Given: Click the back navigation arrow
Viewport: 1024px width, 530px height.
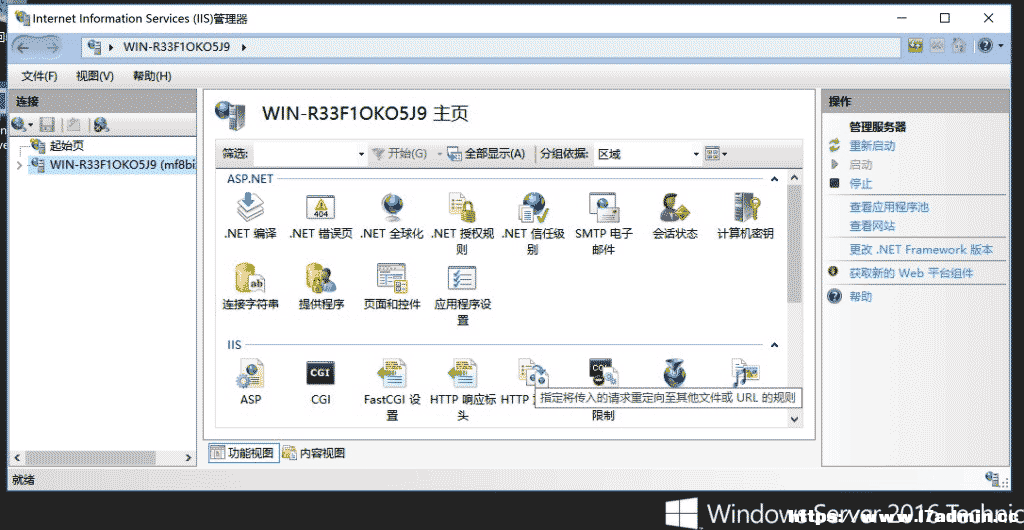Looking at the screenshot, I should coord(24,46).
